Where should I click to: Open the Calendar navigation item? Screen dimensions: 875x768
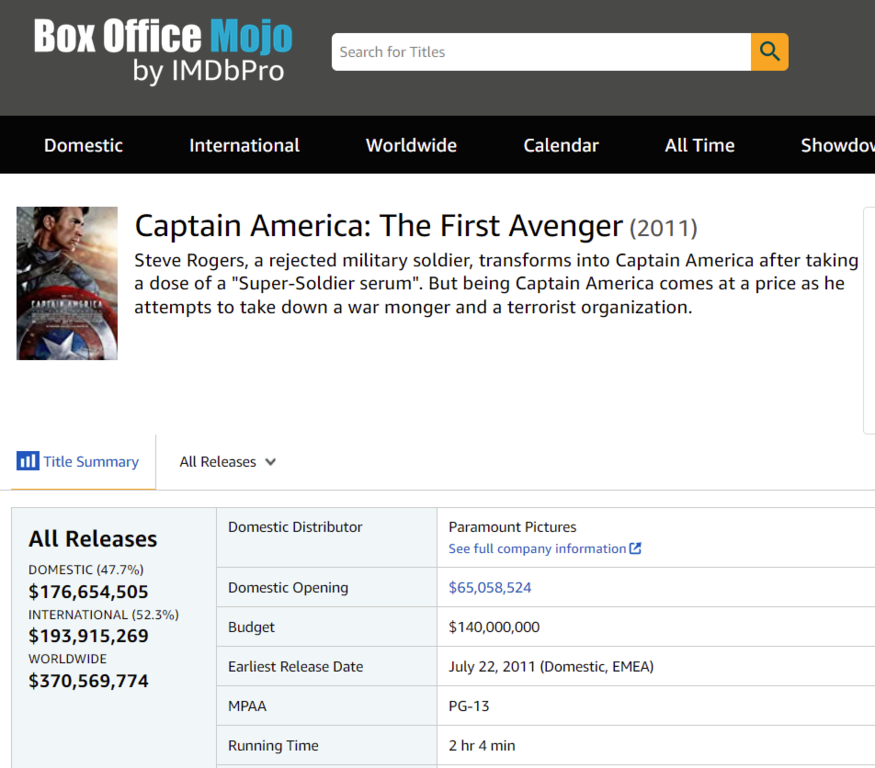coord(561,145)
